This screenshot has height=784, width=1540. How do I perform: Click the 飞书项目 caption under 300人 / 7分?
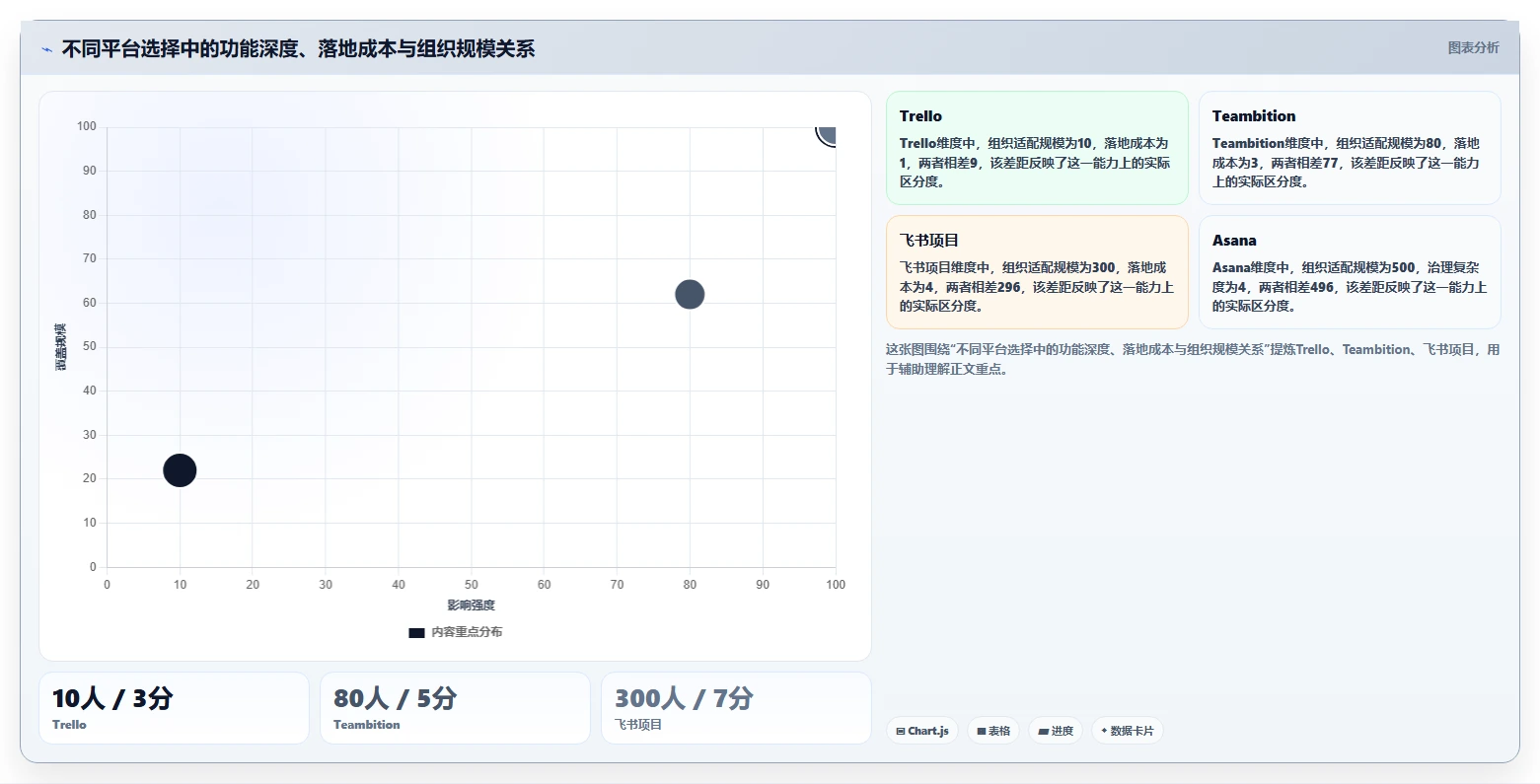tap(638, 725)
